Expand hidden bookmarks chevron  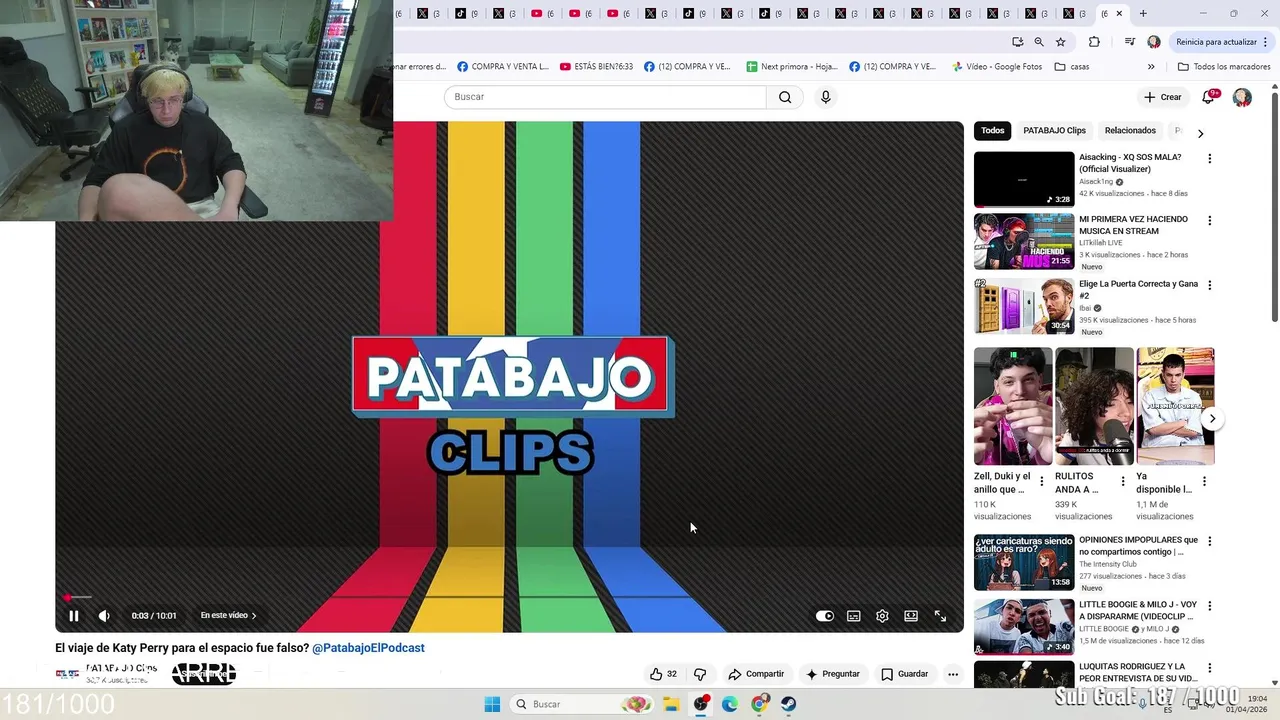[1150, 67]
